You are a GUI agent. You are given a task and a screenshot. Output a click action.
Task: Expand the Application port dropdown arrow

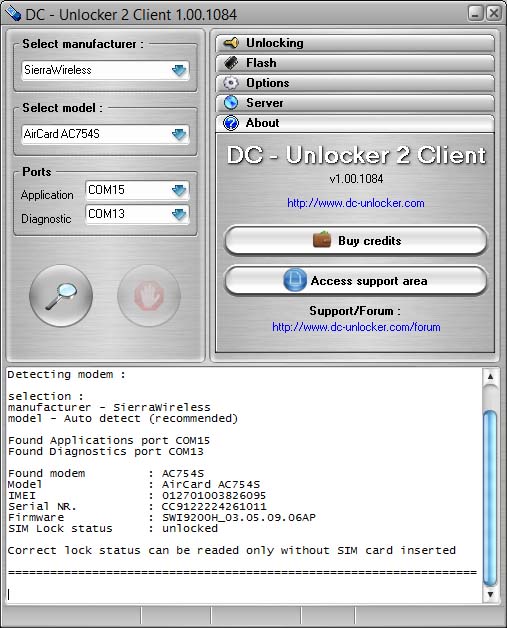coord(179,190)
